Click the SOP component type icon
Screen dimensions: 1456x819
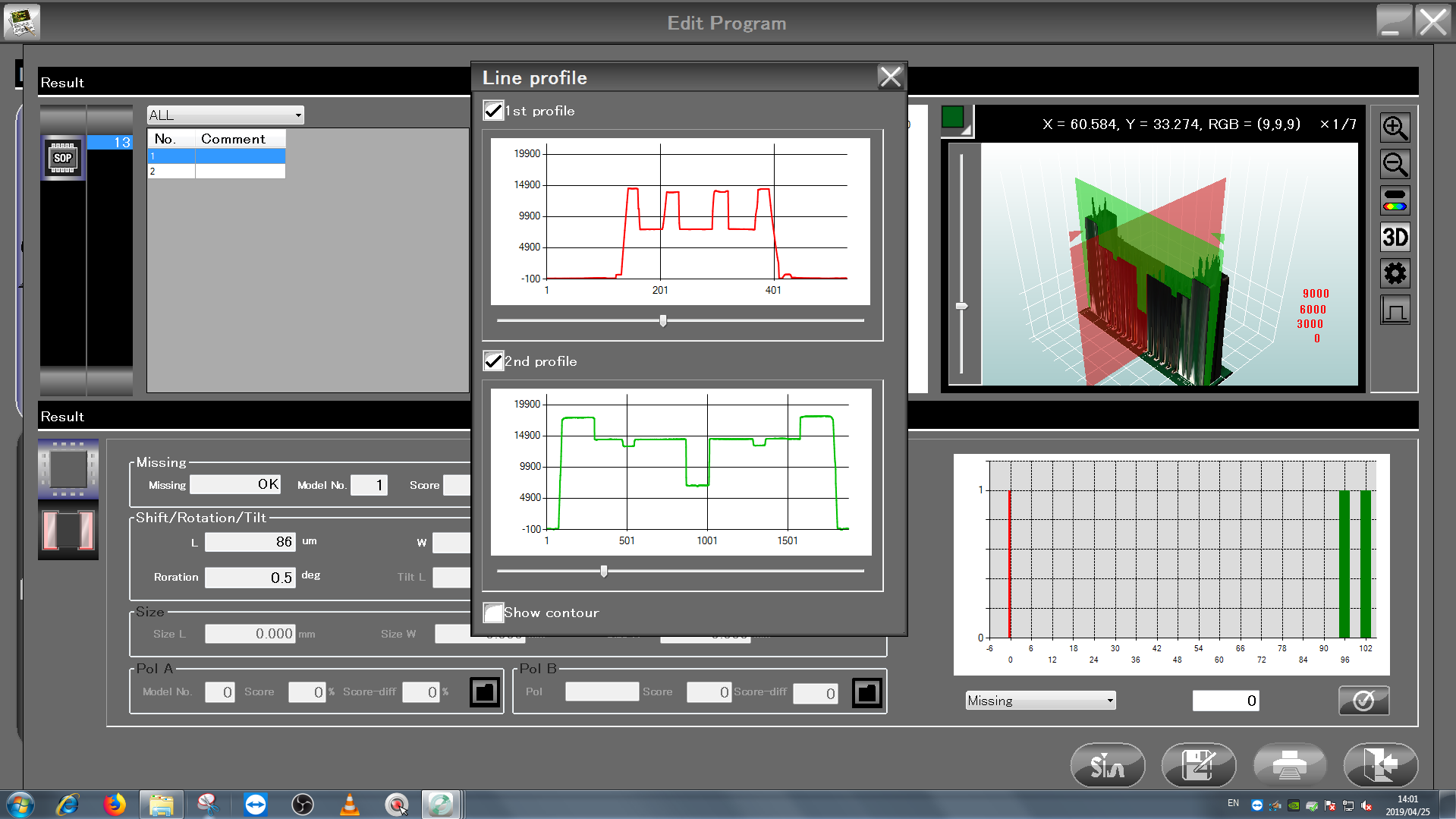pos(62,158)
